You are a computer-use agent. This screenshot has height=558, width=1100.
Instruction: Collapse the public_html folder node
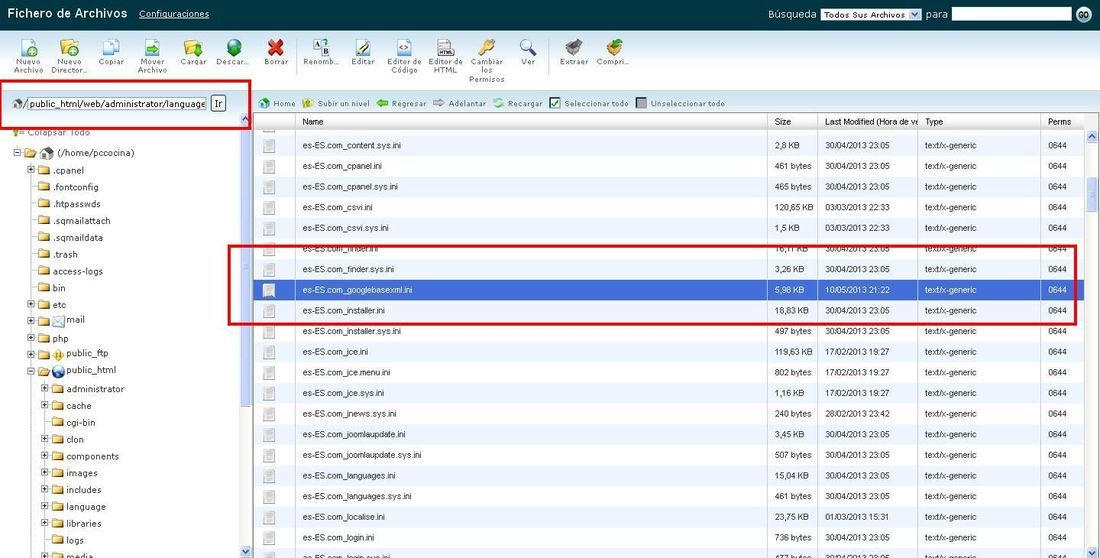coord(31,371)
